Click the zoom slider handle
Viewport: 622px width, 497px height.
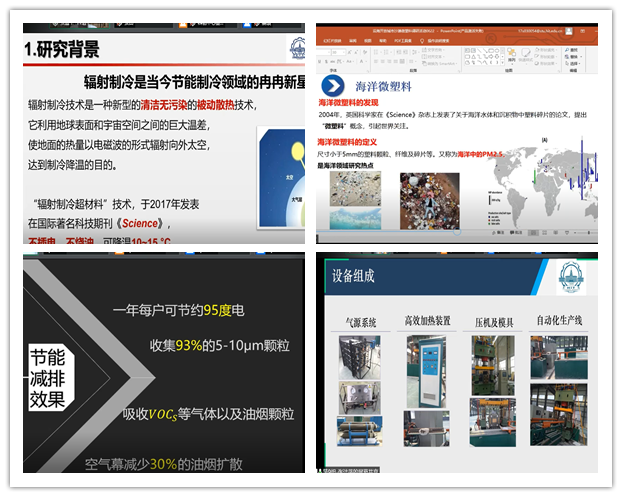click(x=589, y=233)
